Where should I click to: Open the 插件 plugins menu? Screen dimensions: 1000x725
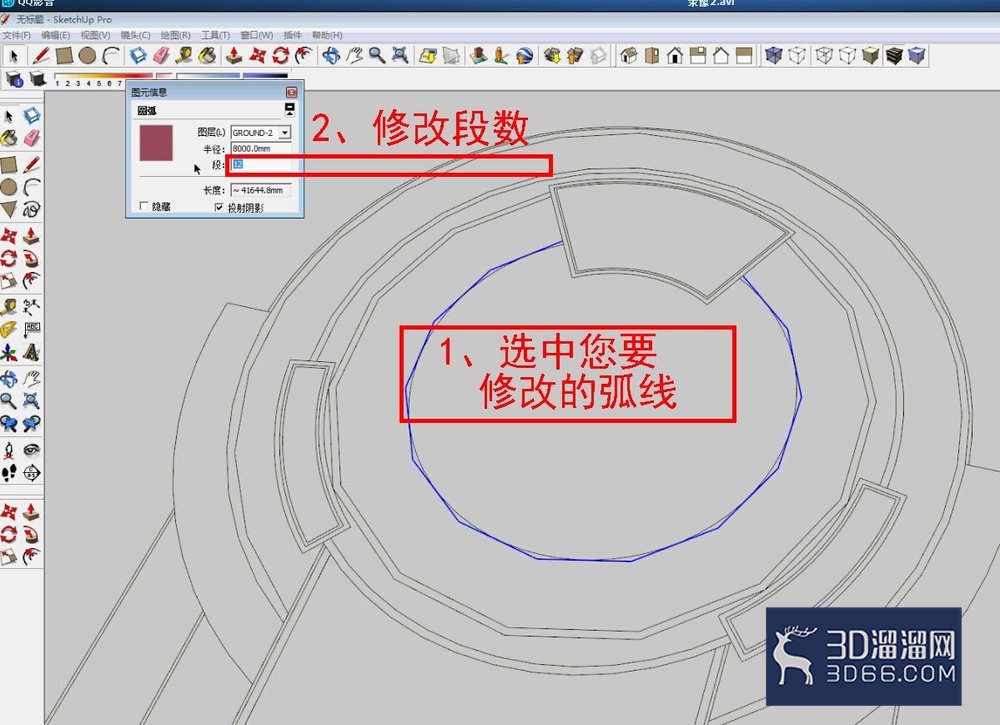(292, 35)
